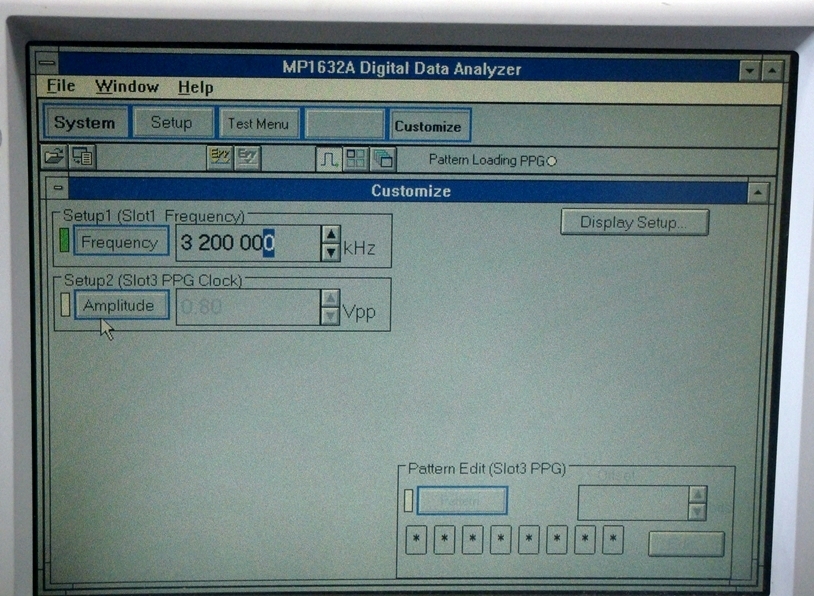Viewport: 814px width, 596px height.
Task: Click the 3 200 000 frequency field
Action: 248,242
